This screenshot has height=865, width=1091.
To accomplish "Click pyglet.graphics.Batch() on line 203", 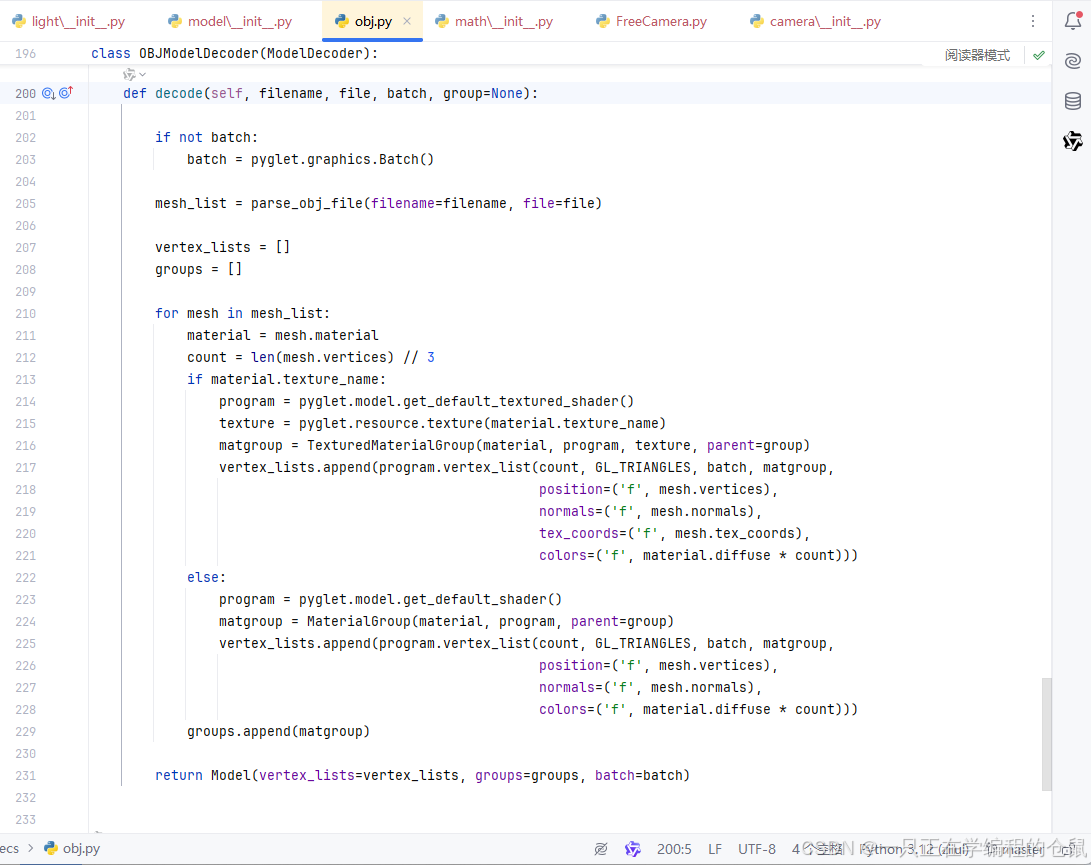I will tap(342, 159).
